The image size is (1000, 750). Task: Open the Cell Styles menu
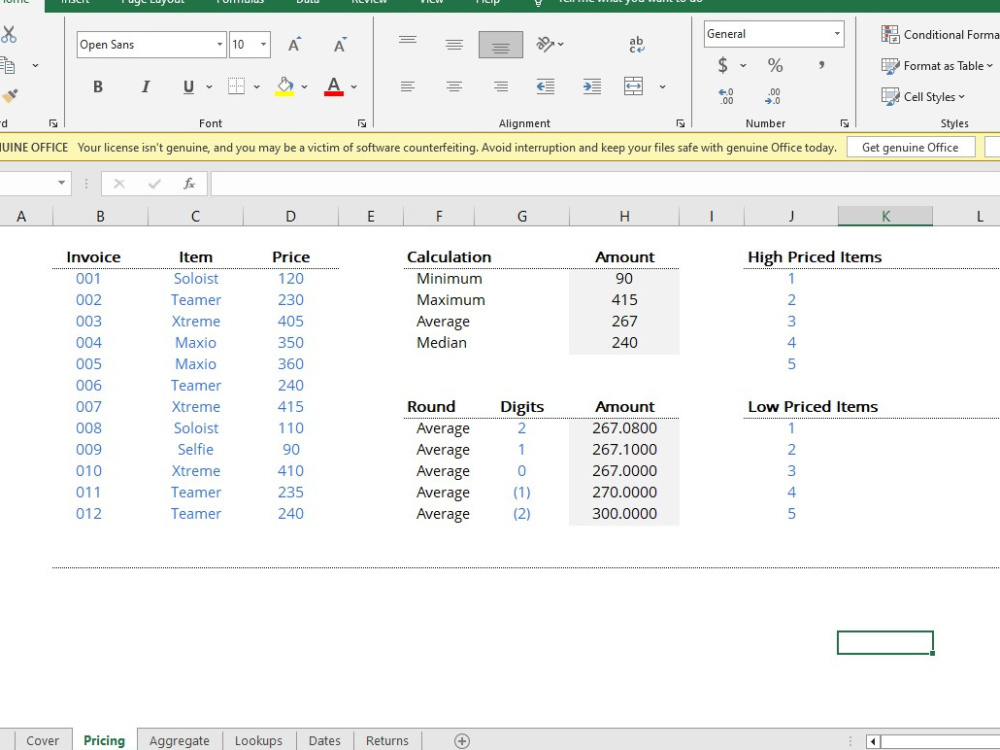point(923,97)
